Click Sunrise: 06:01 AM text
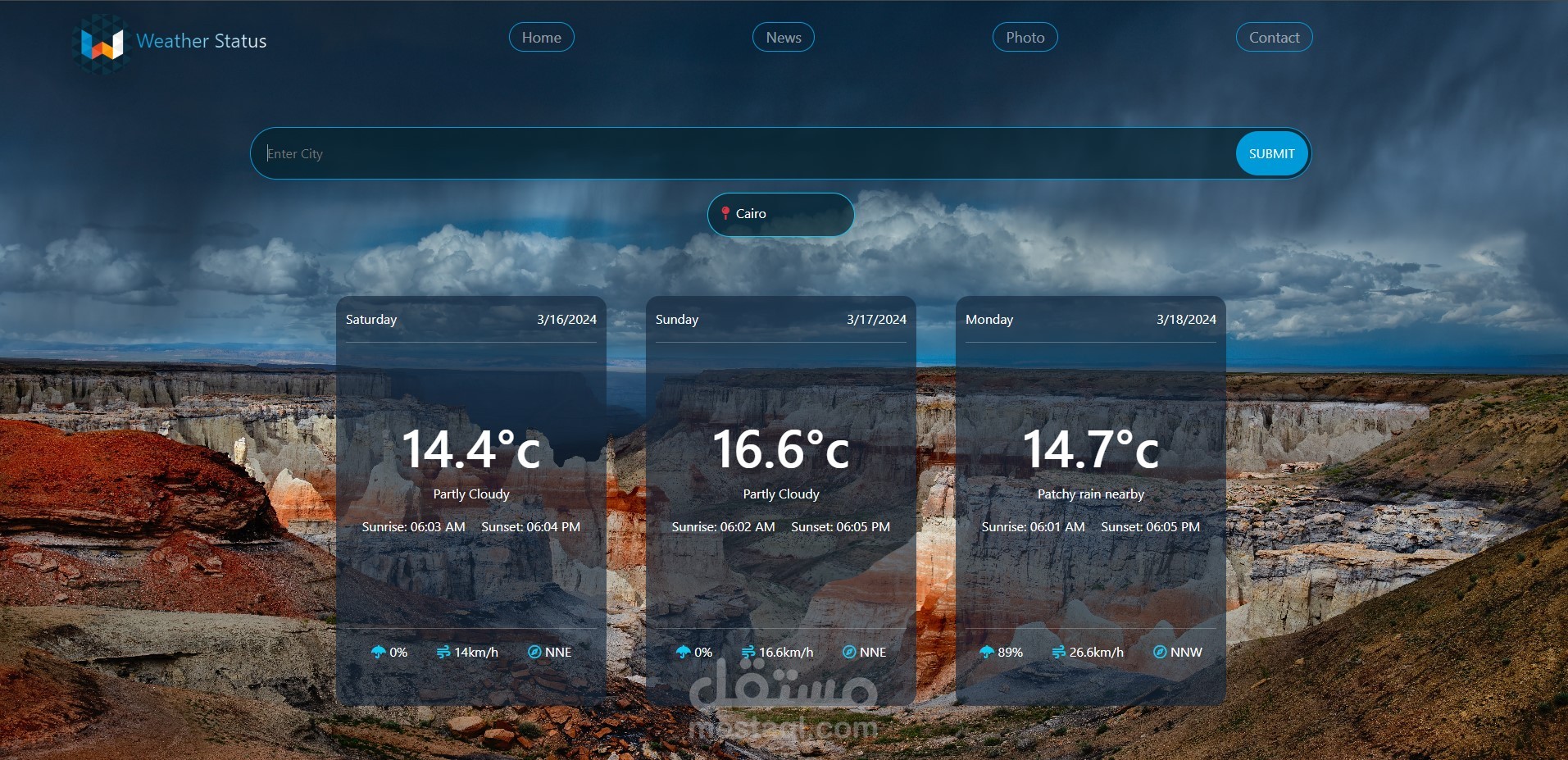 point(1034,526)
